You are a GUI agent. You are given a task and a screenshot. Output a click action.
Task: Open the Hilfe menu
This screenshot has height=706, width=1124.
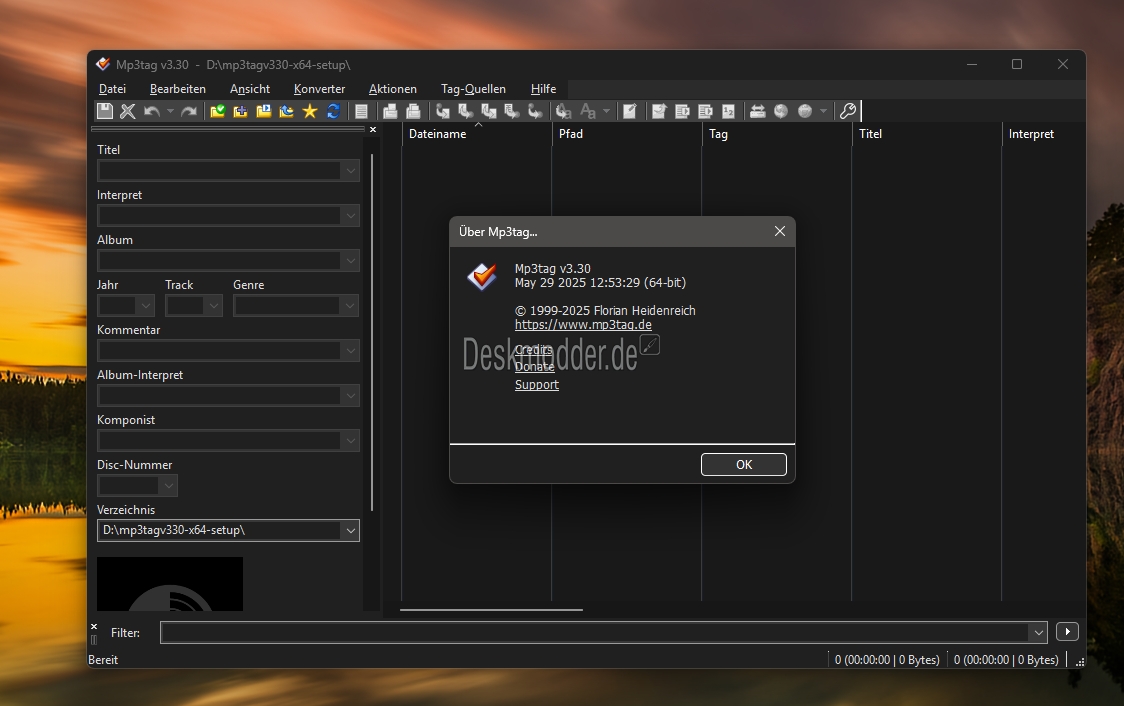543,89
